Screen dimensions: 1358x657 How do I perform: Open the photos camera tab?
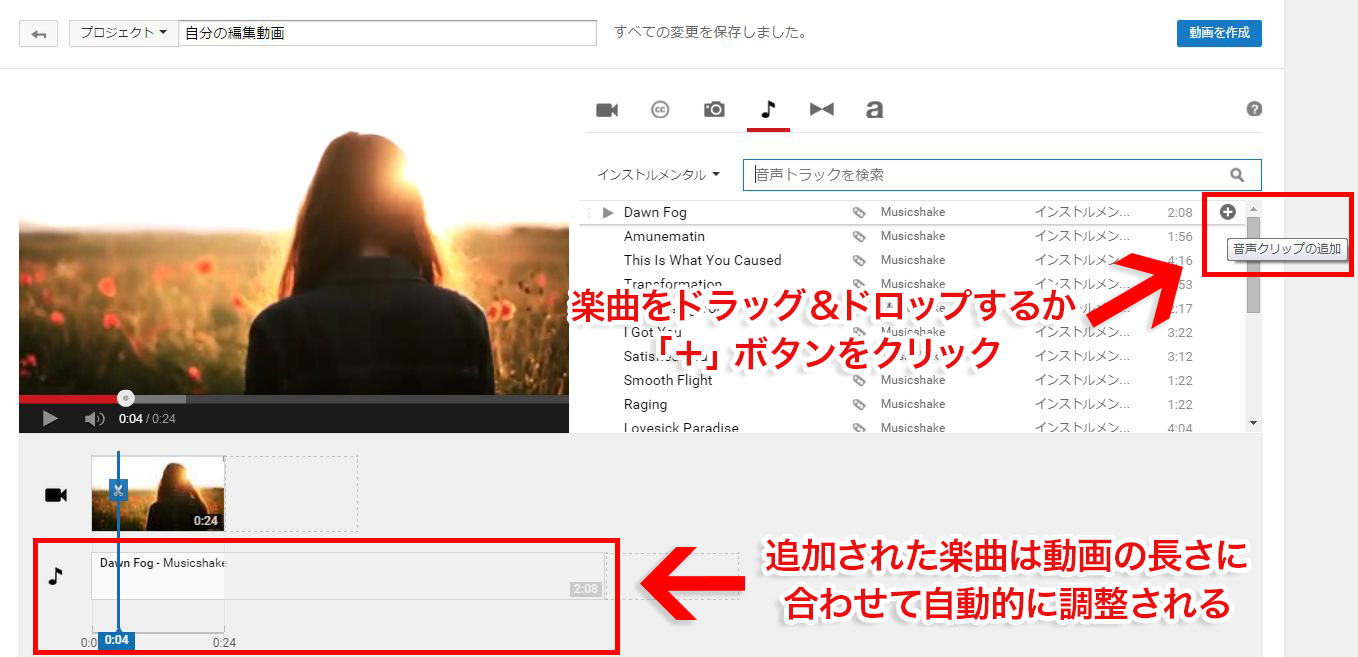pos(714,110)
